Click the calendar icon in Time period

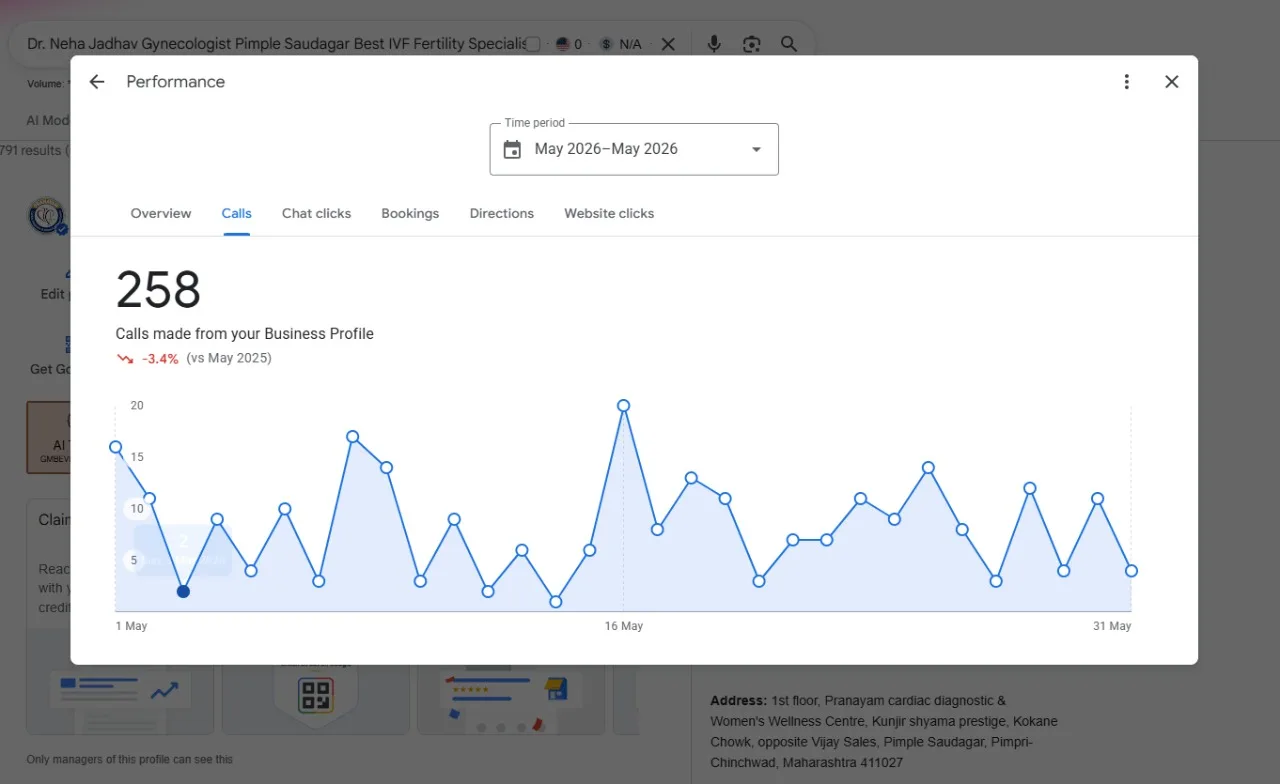coord(512,150)
